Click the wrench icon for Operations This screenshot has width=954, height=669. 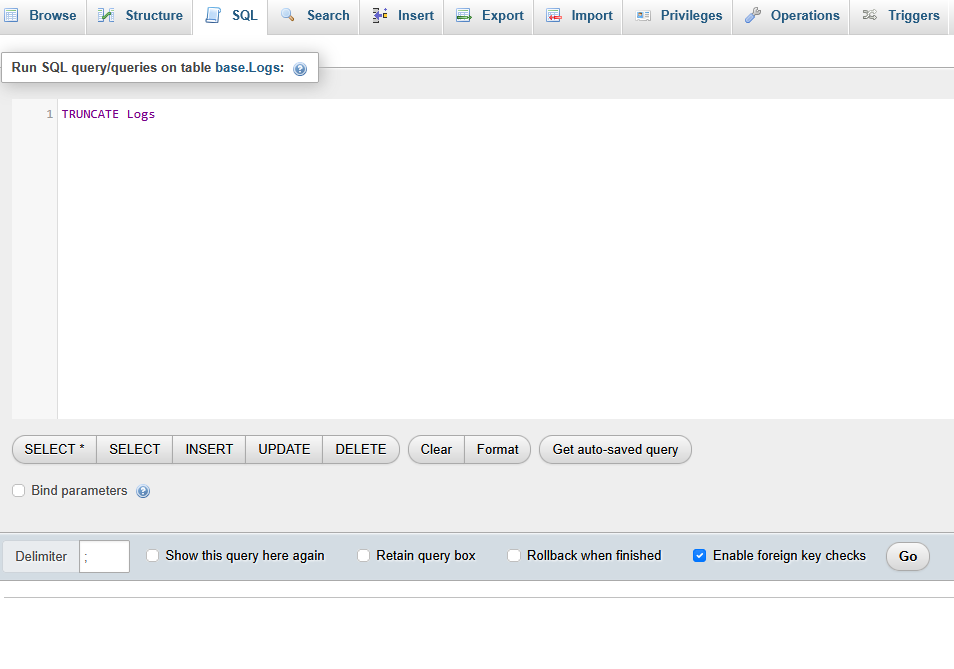(753, 15)
